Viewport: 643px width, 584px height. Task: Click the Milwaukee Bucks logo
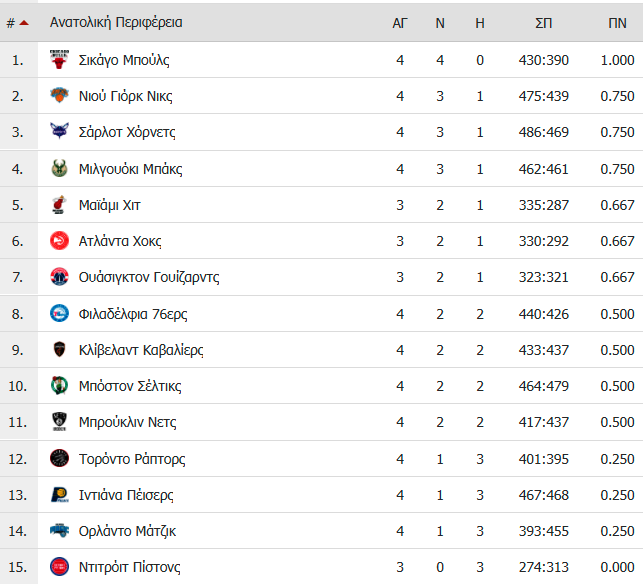click(x=59, y=169)
